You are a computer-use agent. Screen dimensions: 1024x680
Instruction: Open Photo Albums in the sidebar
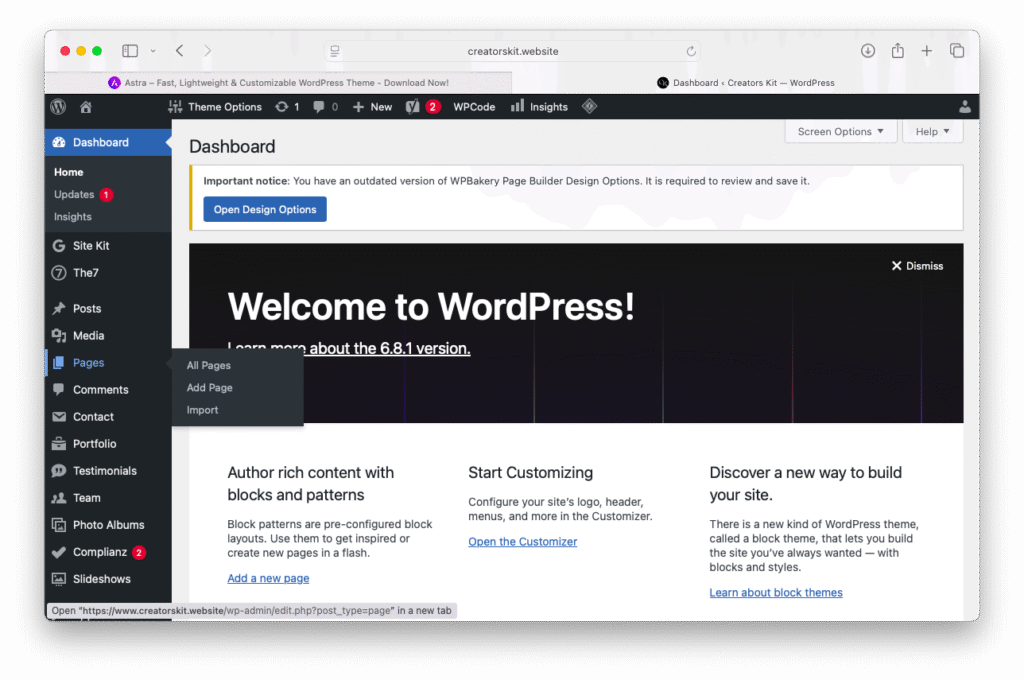(108, 525)
